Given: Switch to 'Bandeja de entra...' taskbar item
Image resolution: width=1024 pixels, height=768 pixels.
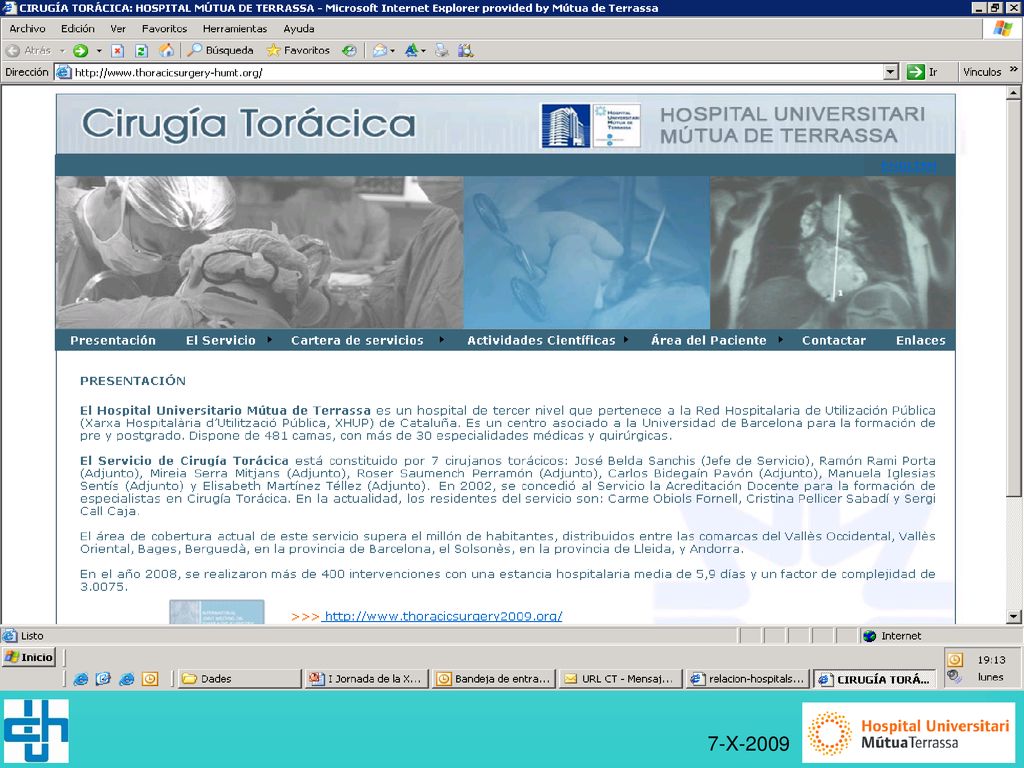Looking at the screenshot, I should [x=494, y=679].
